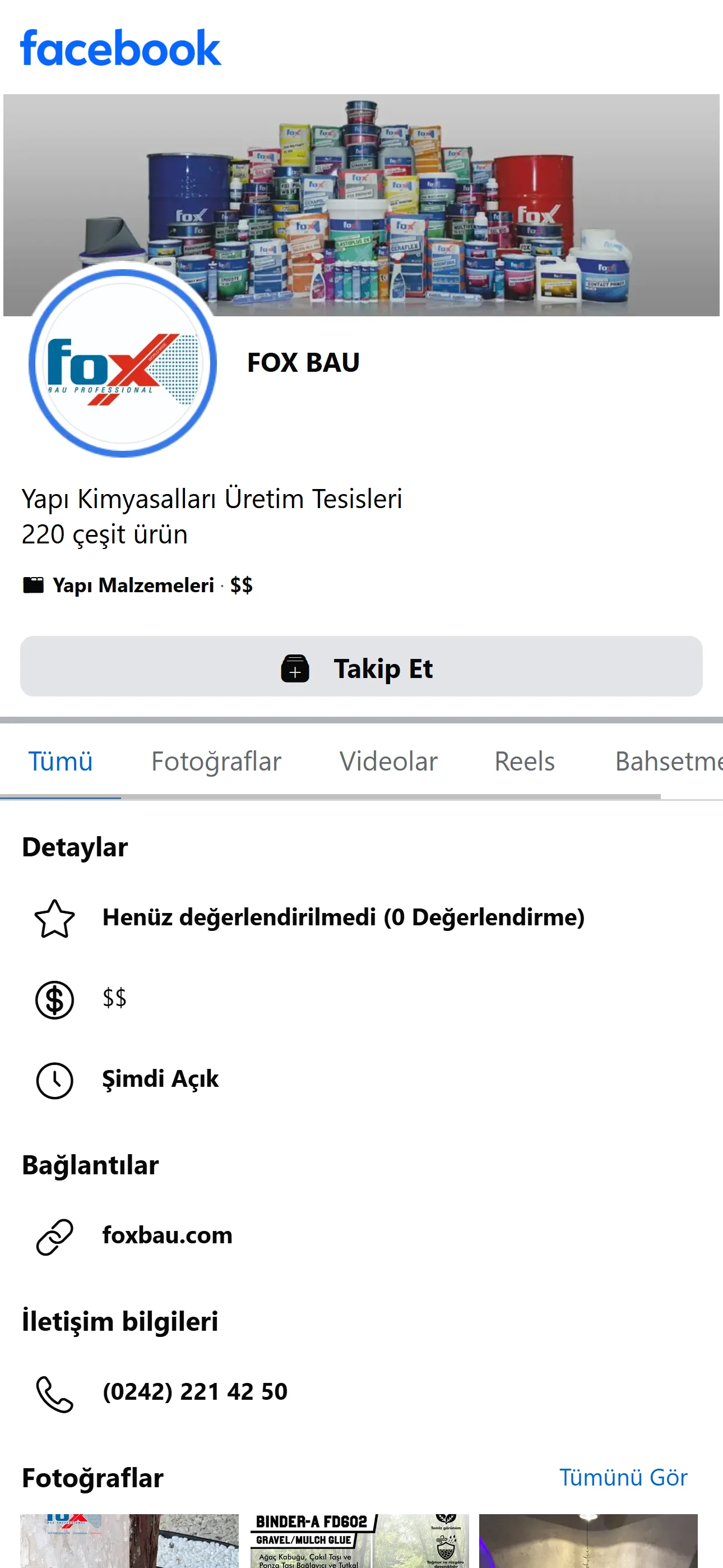Image resolution: width=723 pixels, height=1568 pixels.
Task: Click Tümünü Gör for photos
Action: click(x=623, y=1477)
